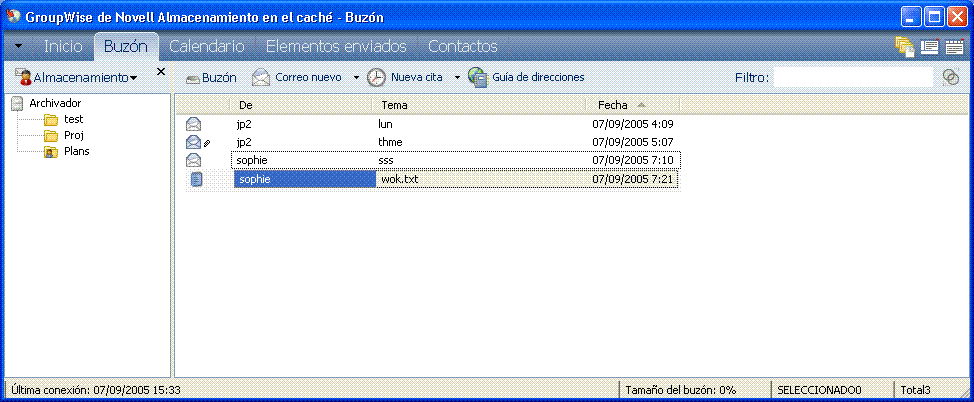Open the Elementos enviados tab

point(336,47)
